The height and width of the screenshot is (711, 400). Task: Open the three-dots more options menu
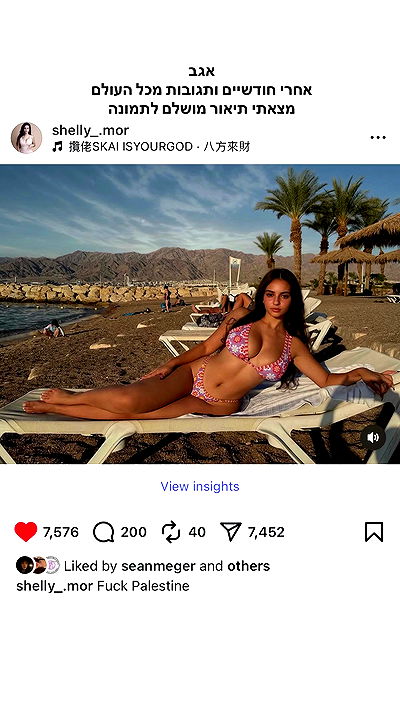tap(378, 137)
